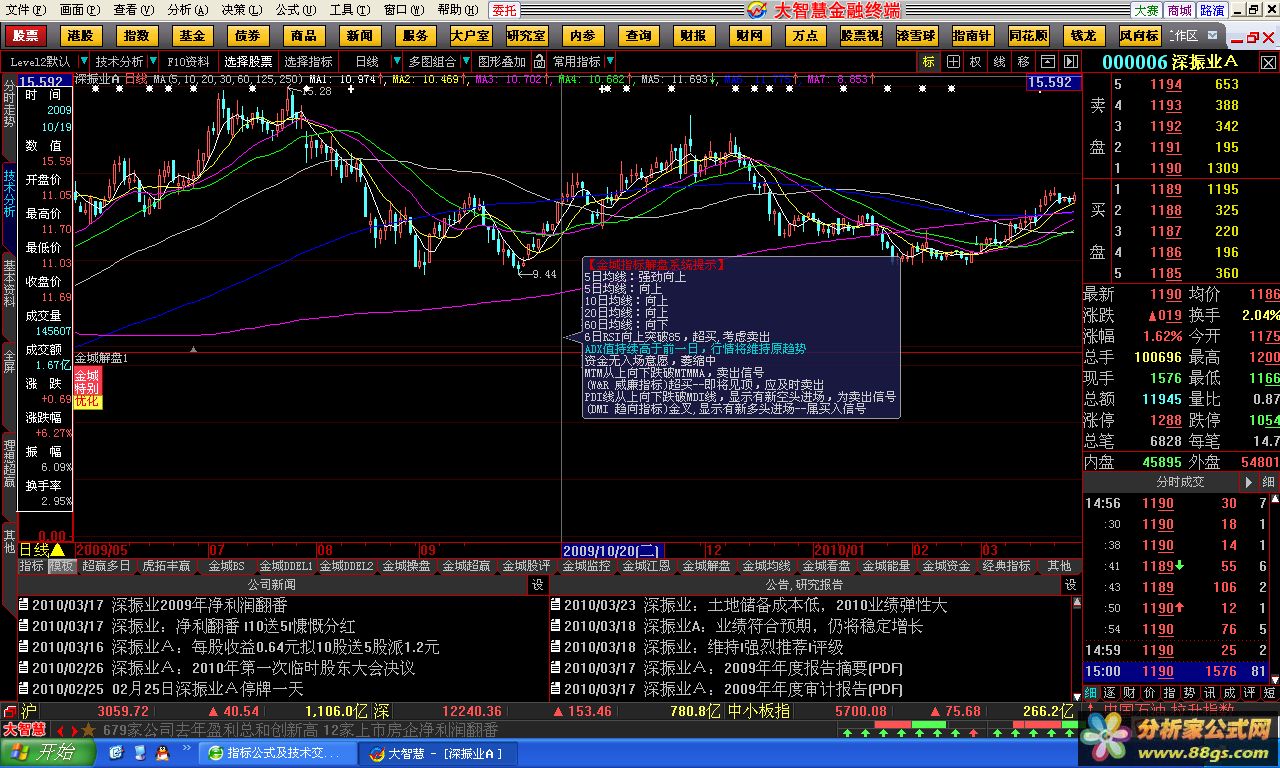
Task: Click the 委托 order button
Action: tap(505, 10)
